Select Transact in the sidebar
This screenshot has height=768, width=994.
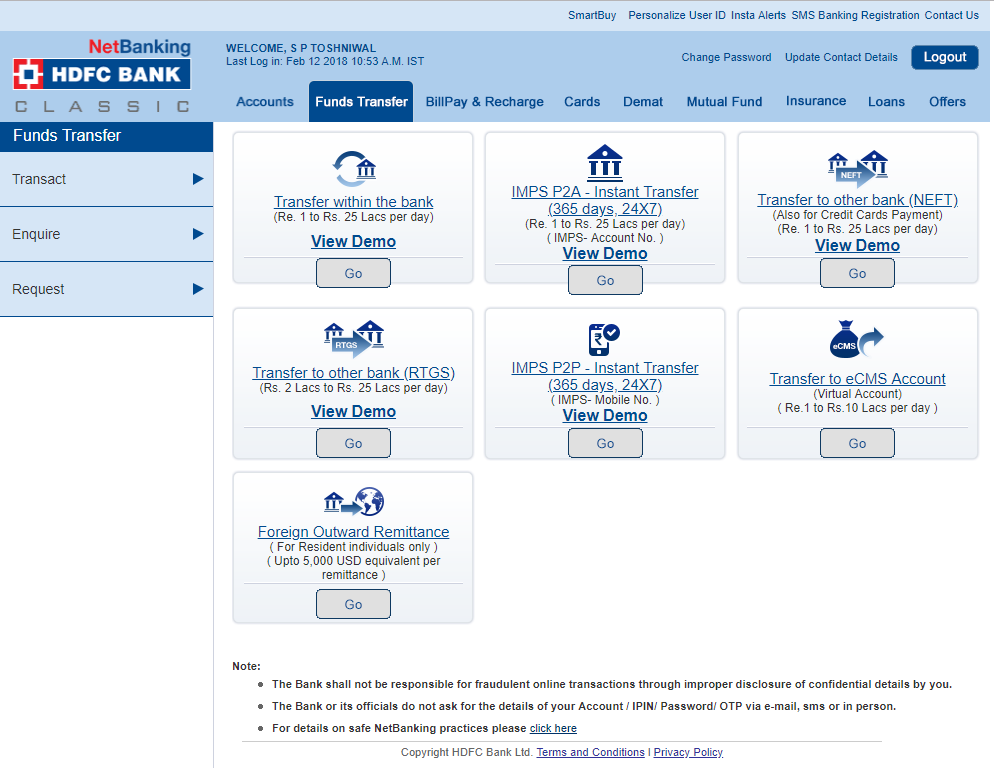click(106, 179)
